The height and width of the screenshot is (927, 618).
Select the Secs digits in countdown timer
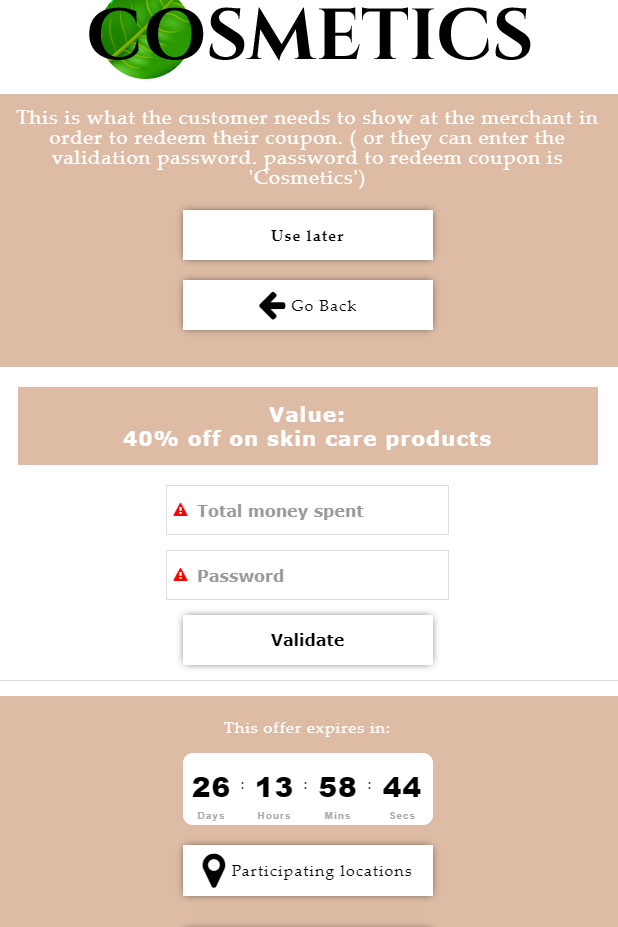click(402, 787)
